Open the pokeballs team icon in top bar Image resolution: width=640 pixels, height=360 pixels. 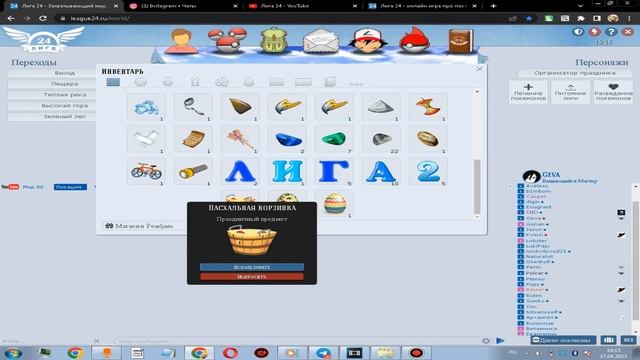(227, 40)
